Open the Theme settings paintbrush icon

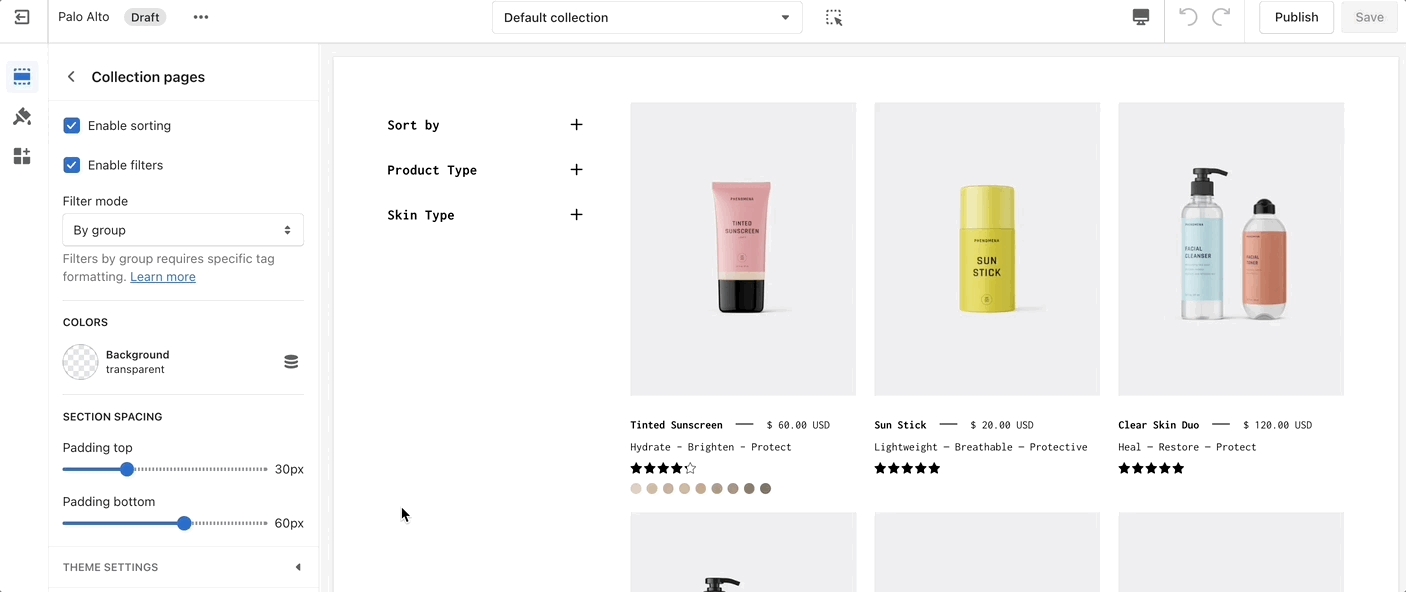pyautogui.click(x=22, y=117)
